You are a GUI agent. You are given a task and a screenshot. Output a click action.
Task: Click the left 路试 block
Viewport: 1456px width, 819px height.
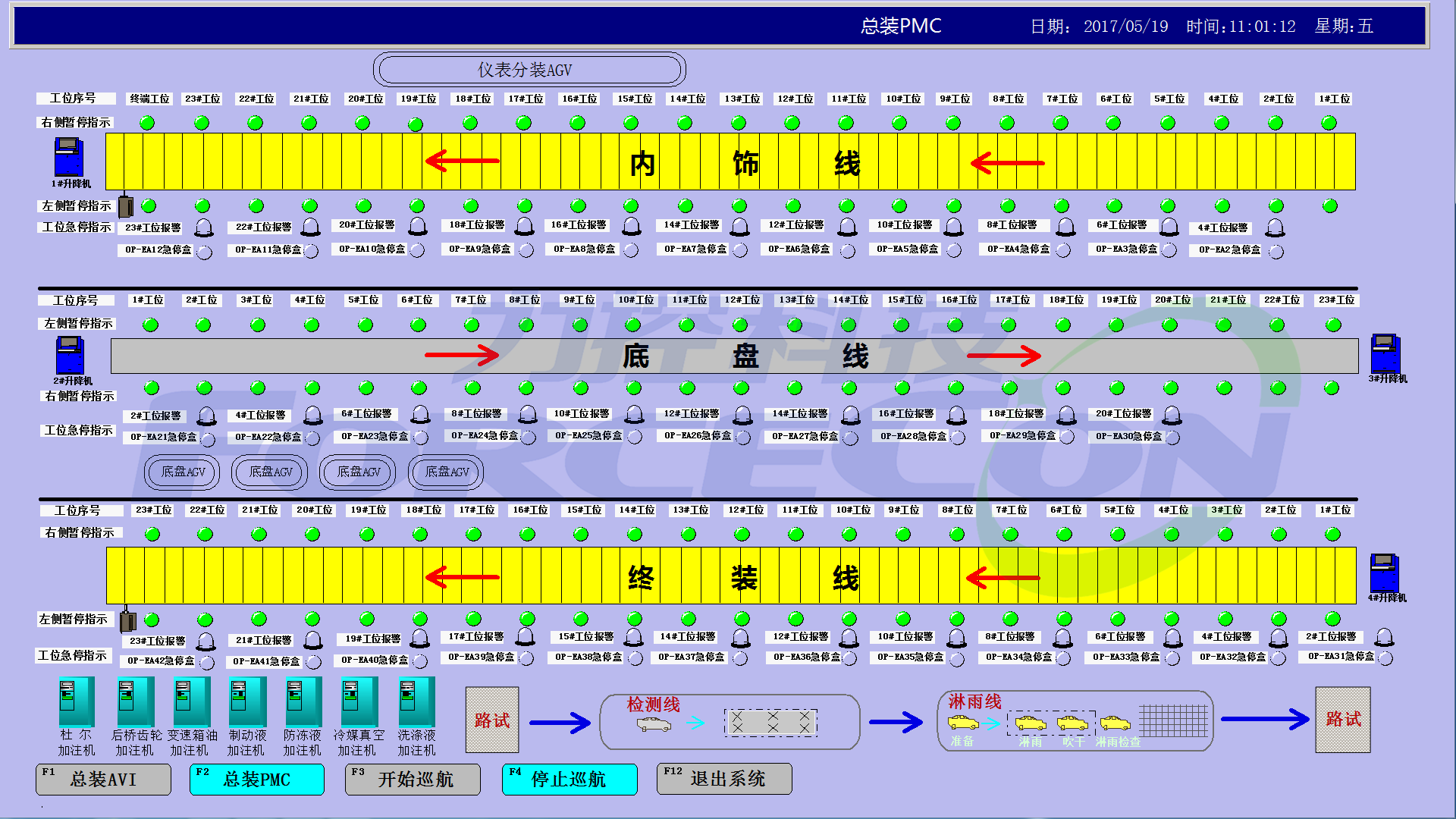coord(492,720)
